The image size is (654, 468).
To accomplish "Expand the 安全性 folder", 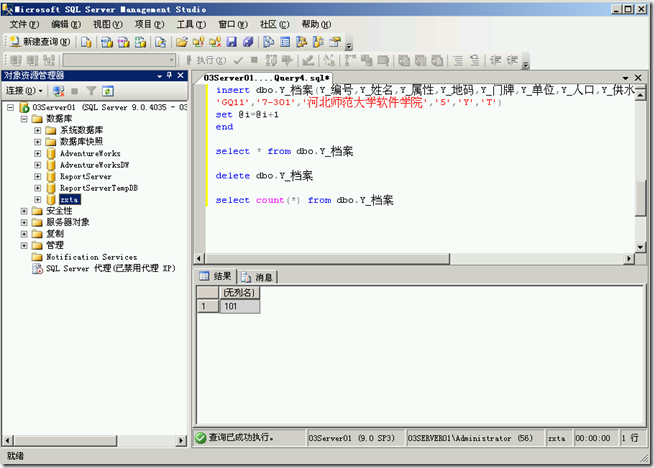I will pyautogui.click(x=24, y=211).
